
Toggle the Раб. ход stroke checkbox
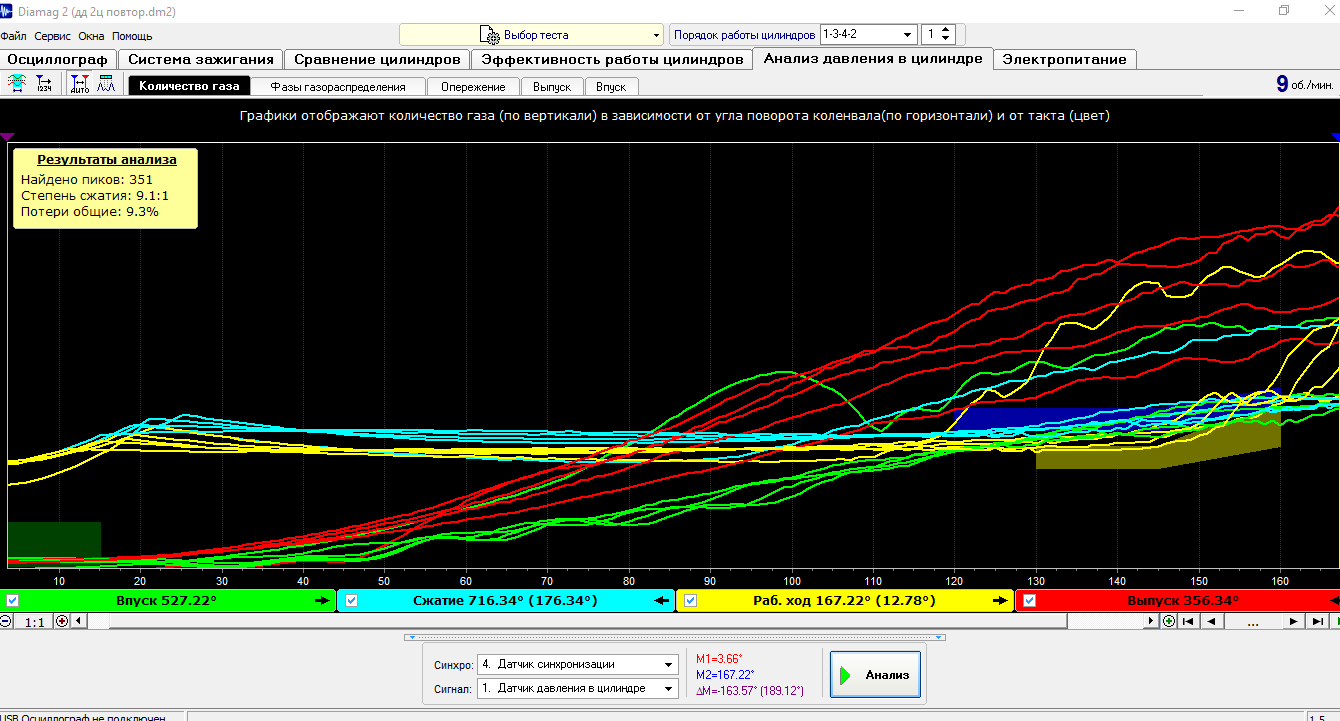(x=691, y=600)
